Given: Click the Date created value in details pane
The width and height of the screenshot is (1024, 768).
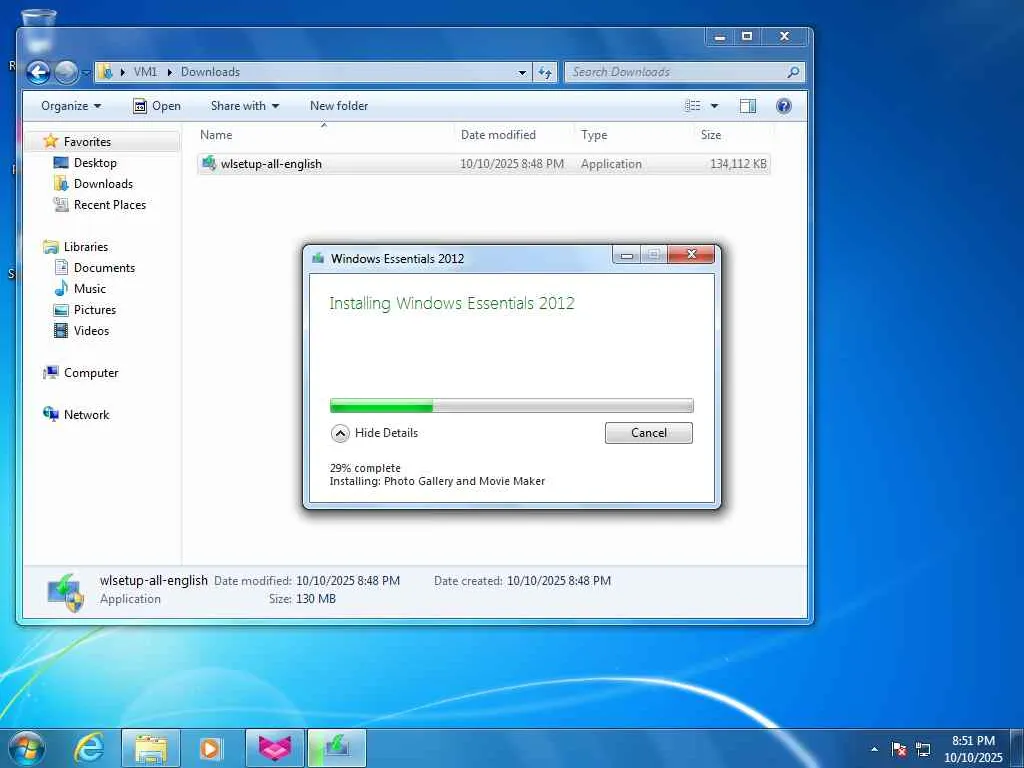Looking at the screenshot, I should point(559,581).
